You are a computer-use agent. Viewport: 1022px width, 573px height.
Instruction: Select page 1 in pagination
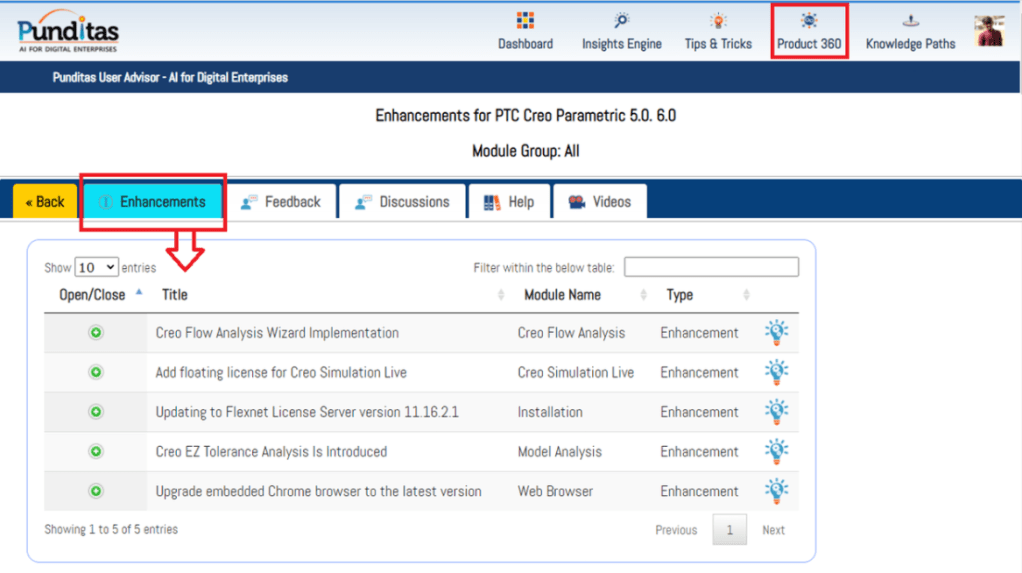tap(729, 530)
